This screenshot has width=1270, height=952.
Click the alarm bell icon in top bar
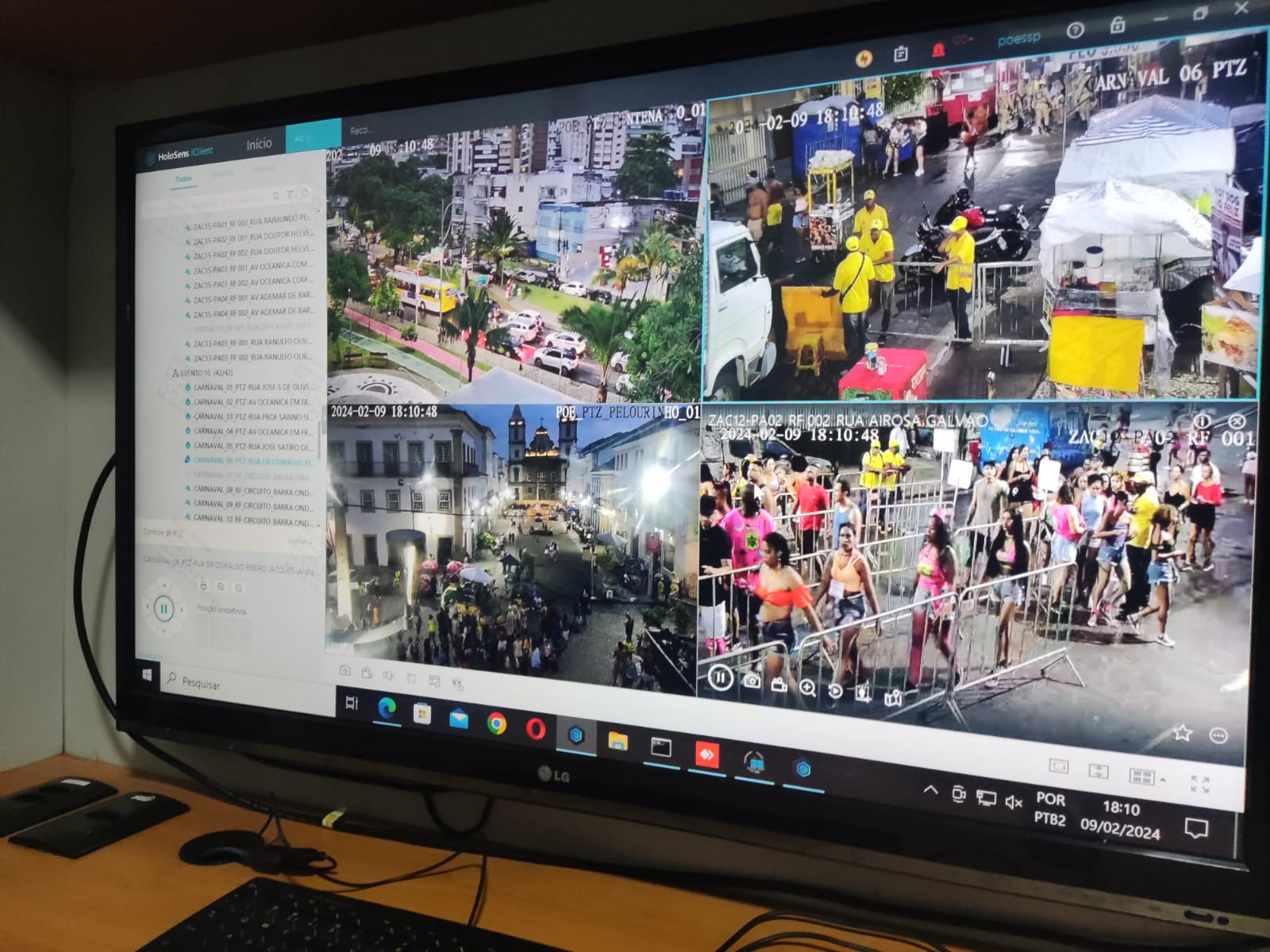(x=938, y=51)
